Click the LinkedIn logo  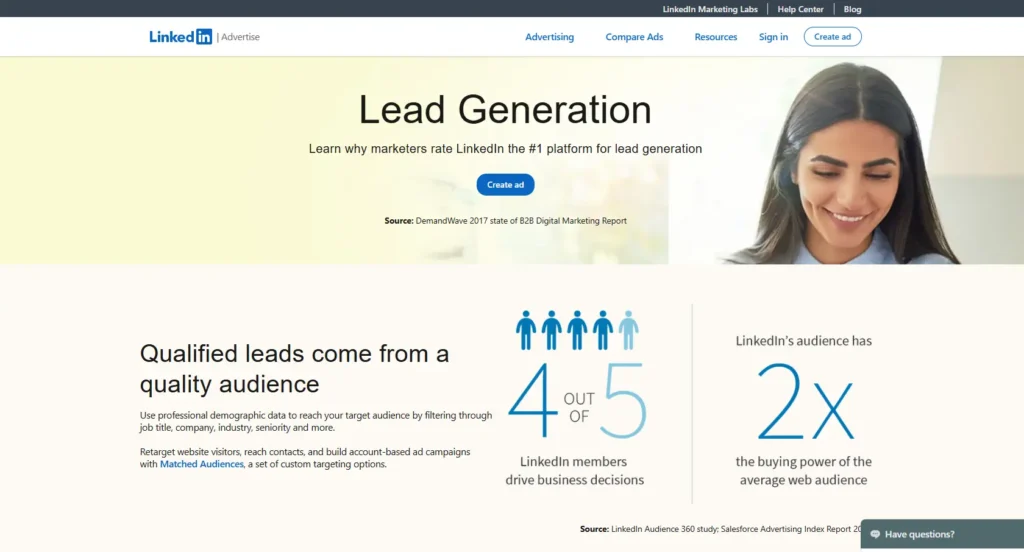[x=180, y=37]
